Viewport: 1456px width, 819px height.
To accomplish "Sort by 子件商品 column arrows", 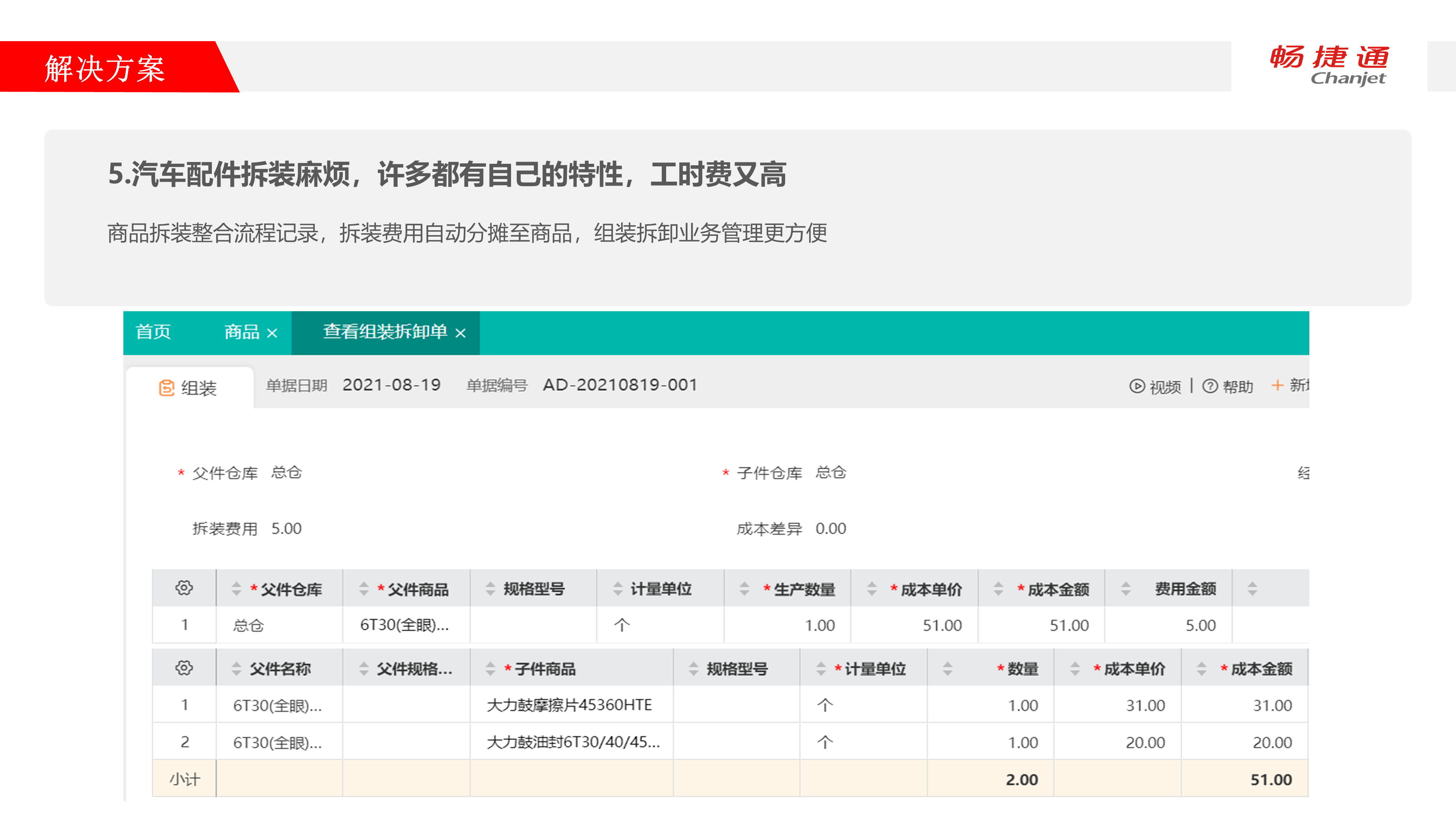I will (491, 669).
